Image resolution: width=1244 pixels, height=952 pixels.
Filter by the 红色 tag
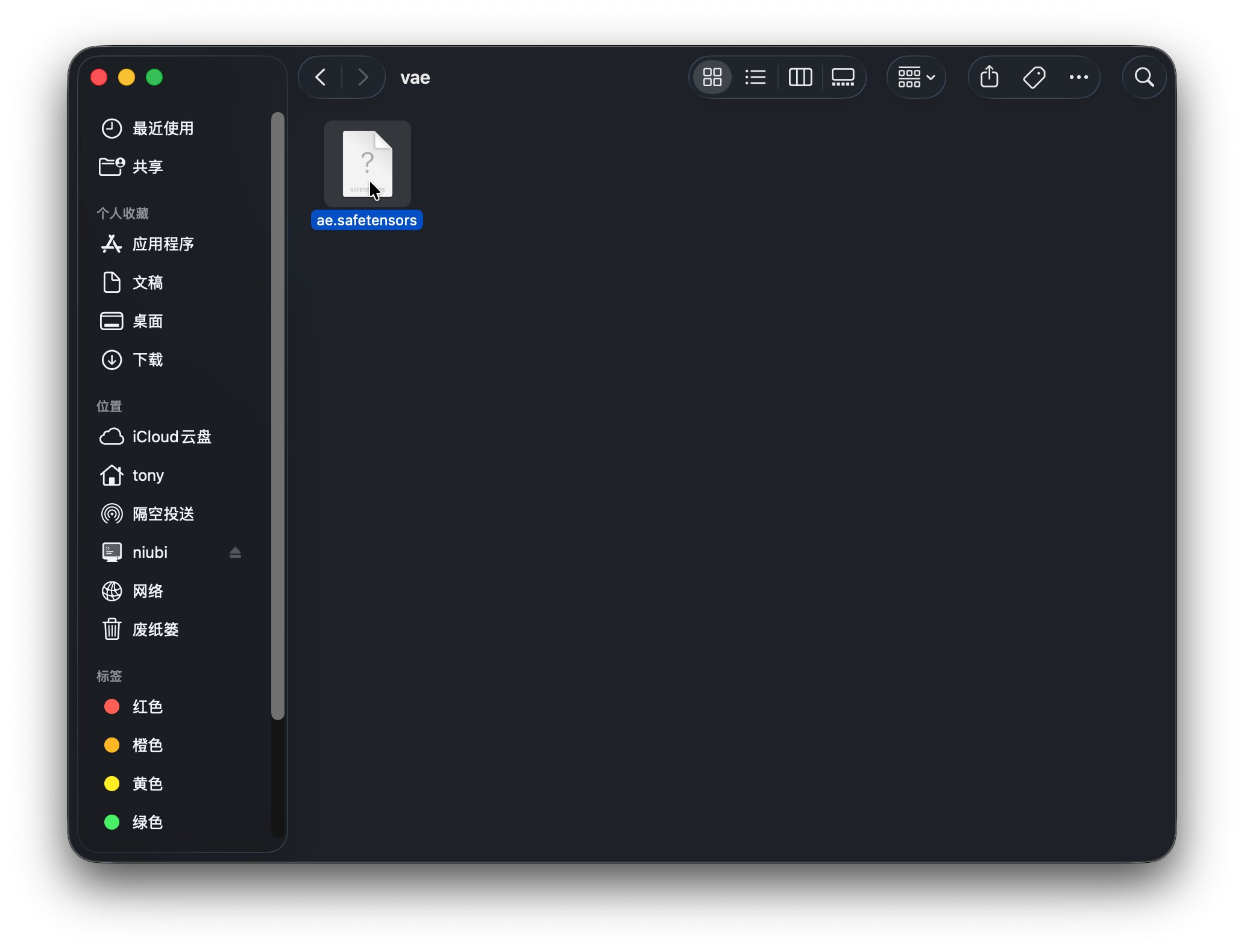(x=148, y=707)
